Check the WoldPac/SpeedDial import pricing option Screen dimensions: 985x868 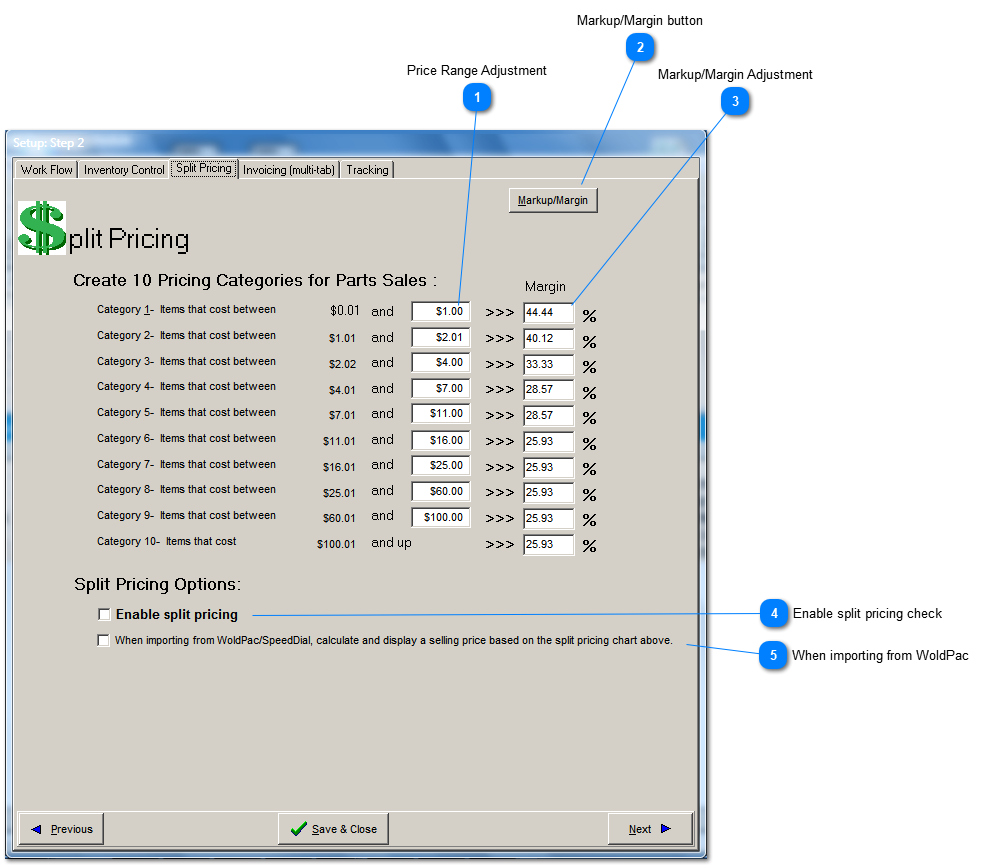[104, 640]
